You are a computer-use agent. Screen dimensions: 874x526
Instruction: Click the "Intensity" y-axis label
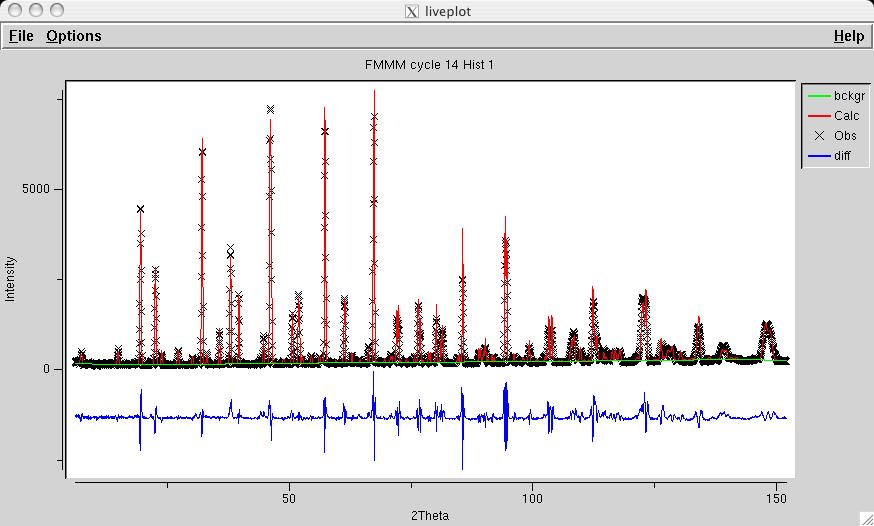click(x=11, y=279)
